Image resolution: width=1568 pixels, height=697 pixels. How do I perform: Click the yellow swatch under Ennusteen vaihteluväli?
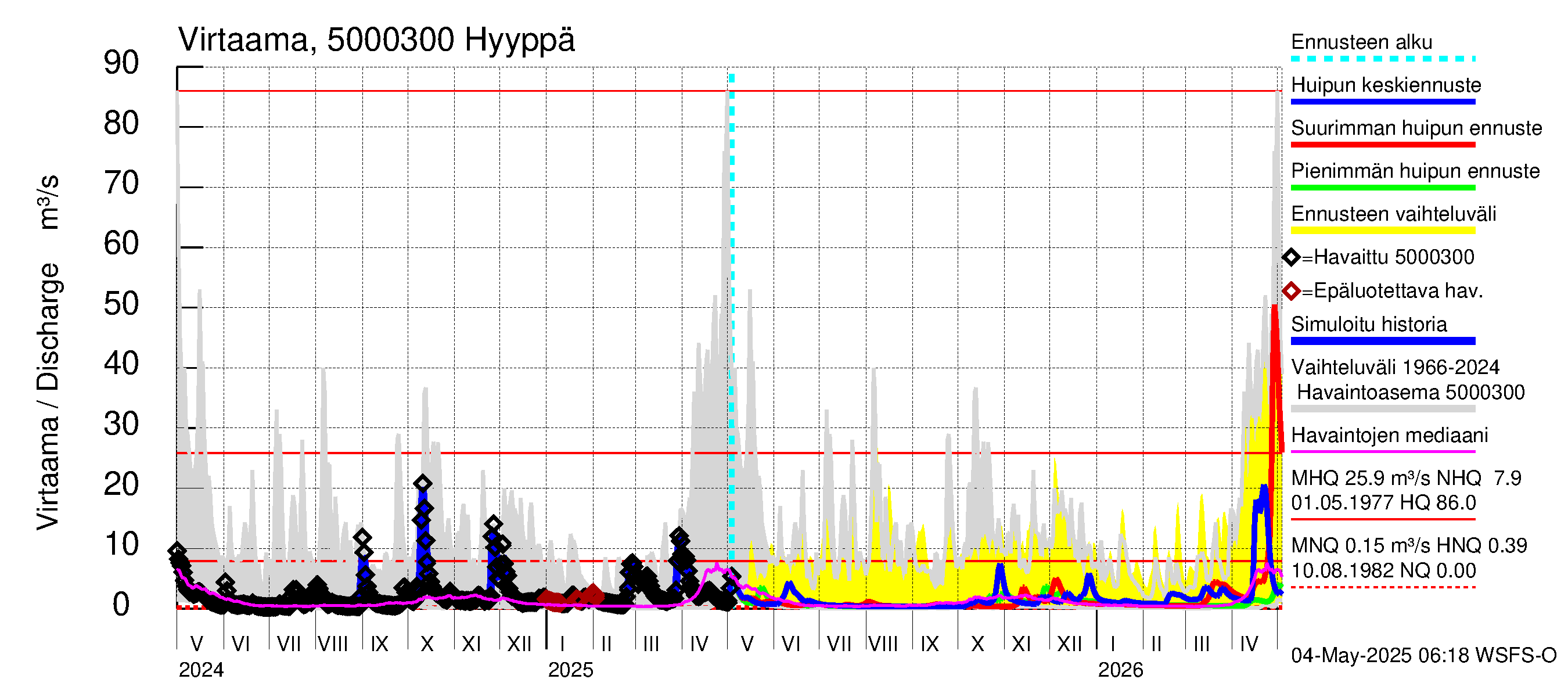[1383, 231]
